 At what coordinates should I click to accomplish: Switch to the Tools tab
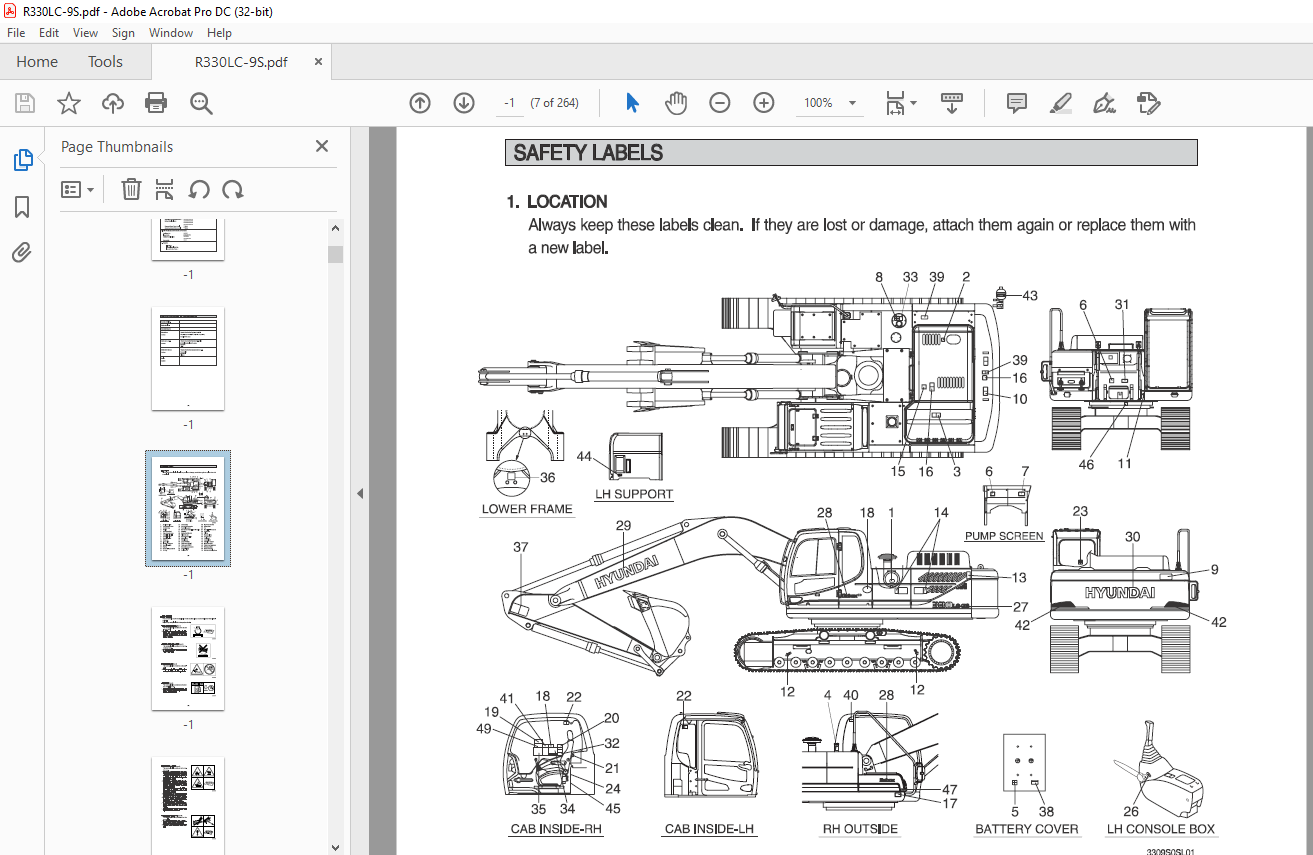[105, 62]
